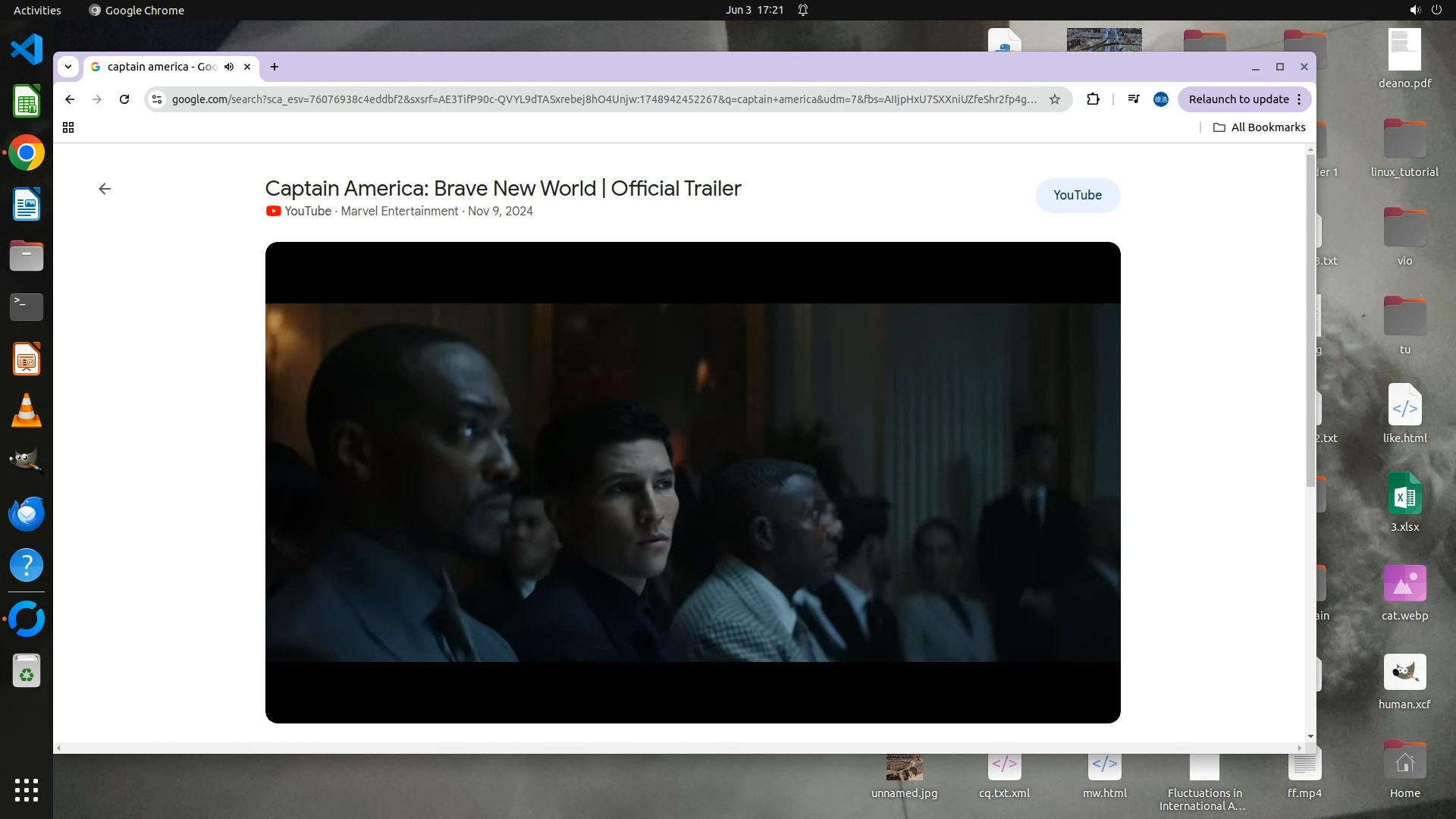Open the Activities overview
Image resolution: width=1456 pixels, height=819 pixels.
[37, 10]
